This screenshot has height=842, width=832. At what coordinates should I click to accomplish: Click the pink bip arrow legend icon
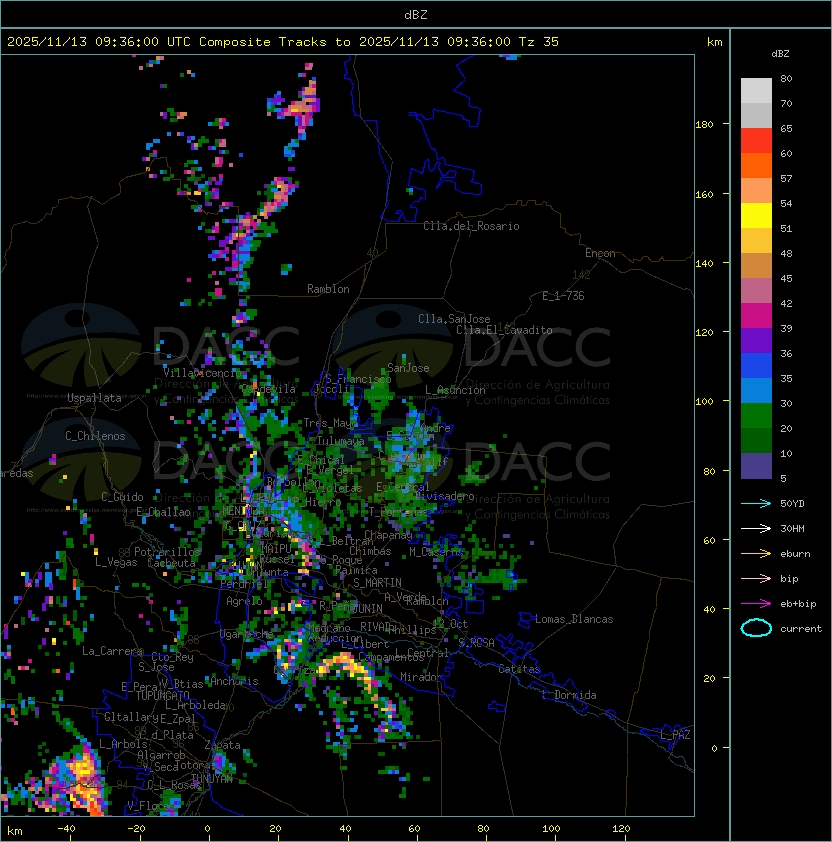point(756,578)
